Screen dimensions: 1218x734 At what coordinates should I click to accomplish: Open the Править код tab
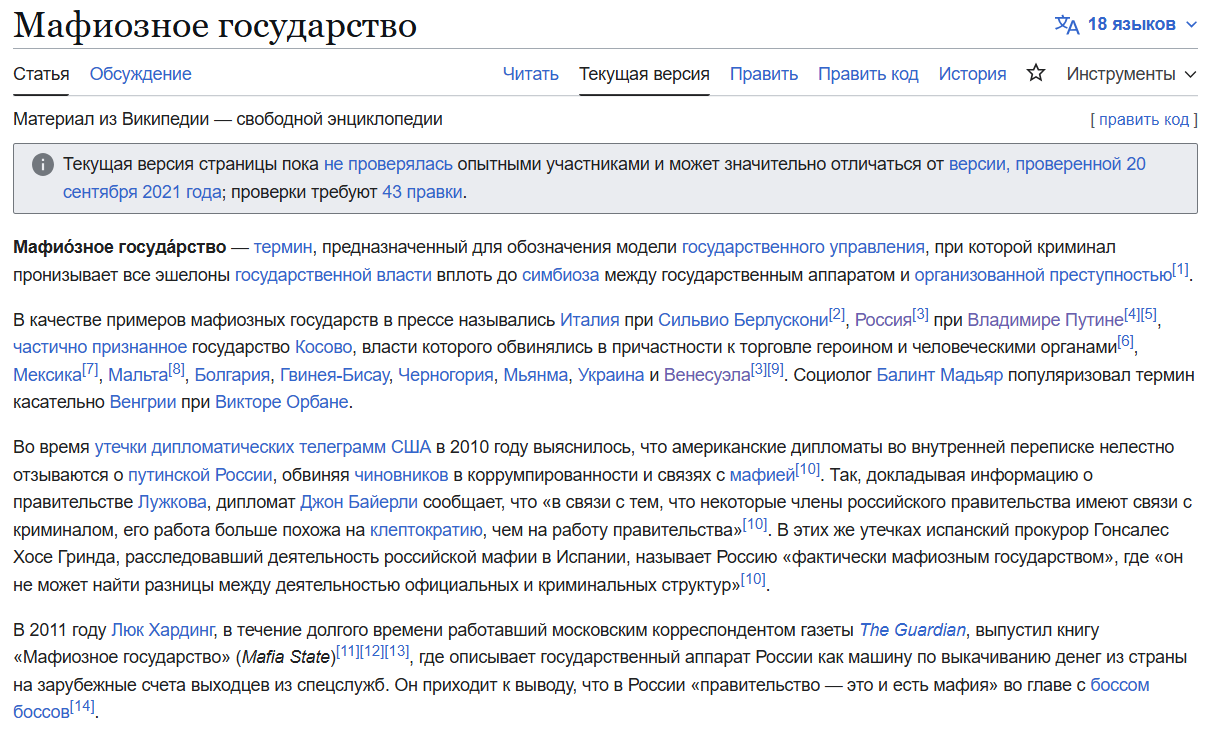pyautogui.click(x=868, y=73)
